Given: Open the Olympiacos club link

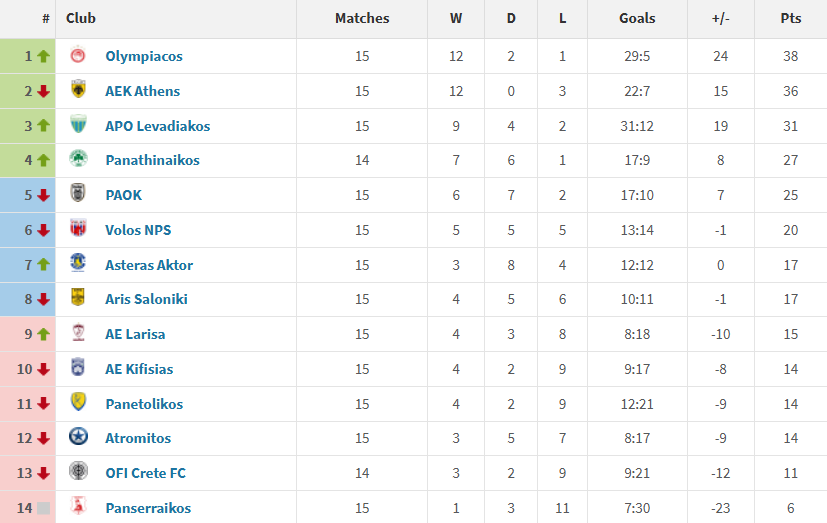Looking at the screenshot, I should [x=144, y=56].
